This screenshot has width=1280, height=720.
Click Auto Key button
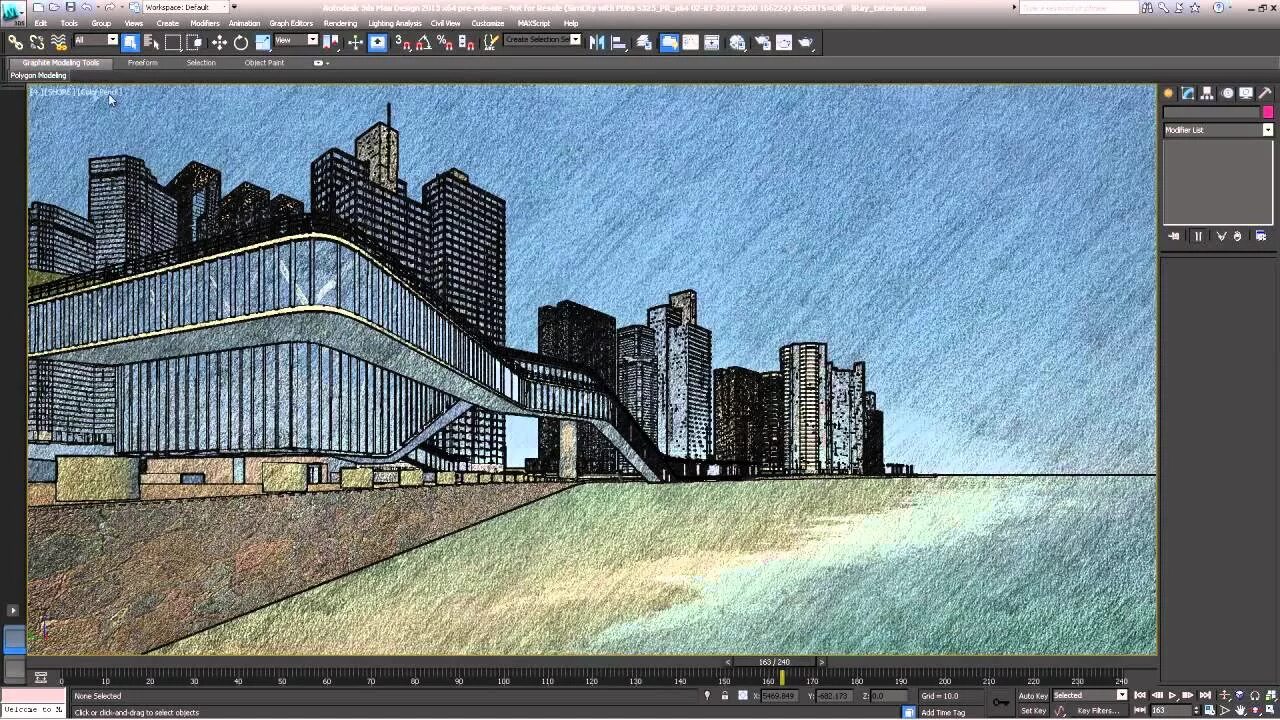[1033, 696]
